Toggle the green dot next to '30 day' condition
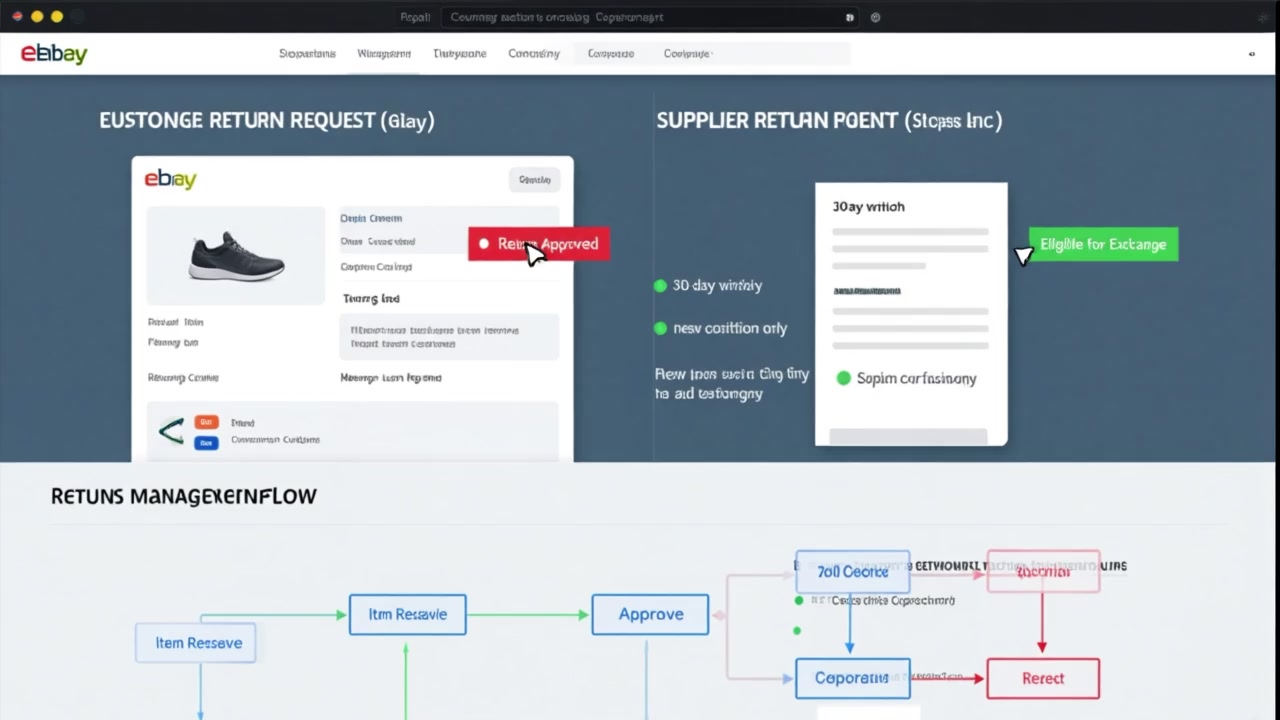This screenshot has height=720, width=1280. click(x=660, y=286)
